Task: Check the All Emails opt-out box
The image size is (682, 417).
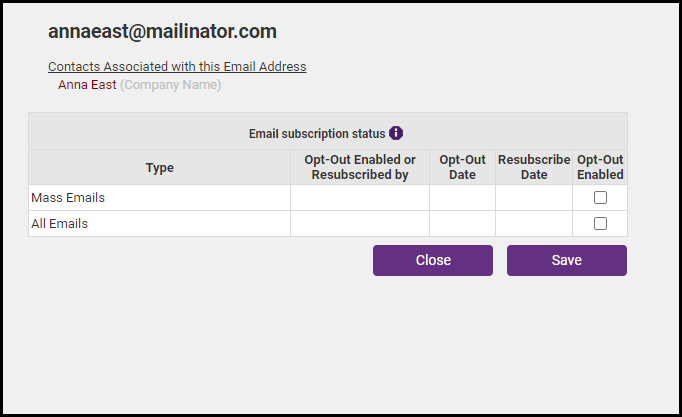Action: 600,224
